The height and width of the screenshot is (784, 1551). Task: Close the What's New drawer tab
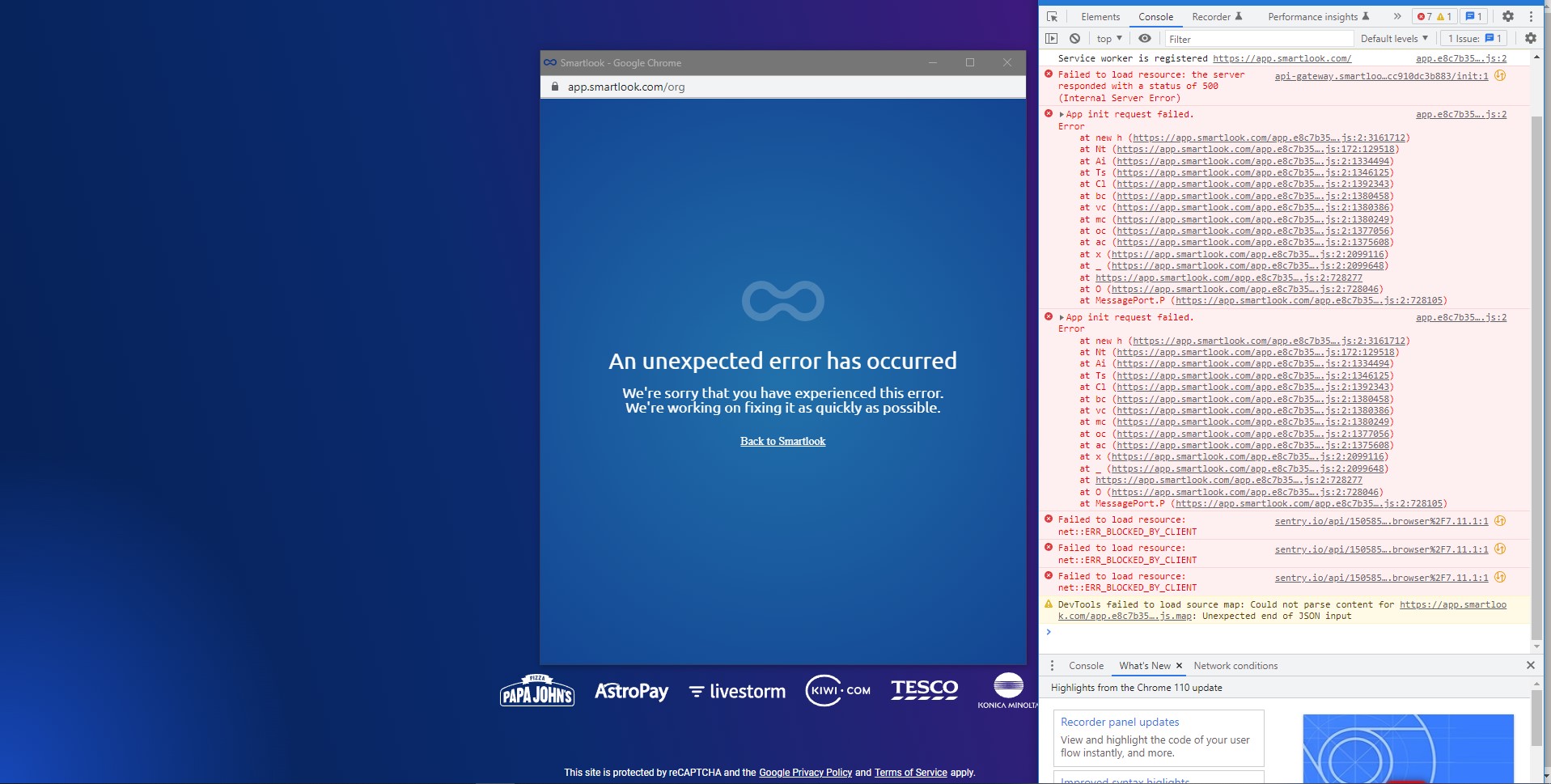1179,665
